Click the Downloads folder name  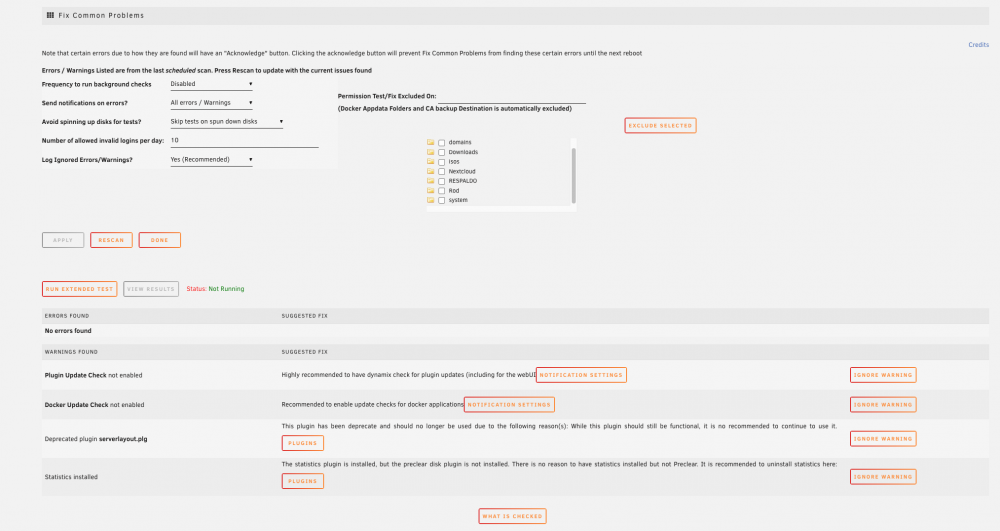click(463, 152)
